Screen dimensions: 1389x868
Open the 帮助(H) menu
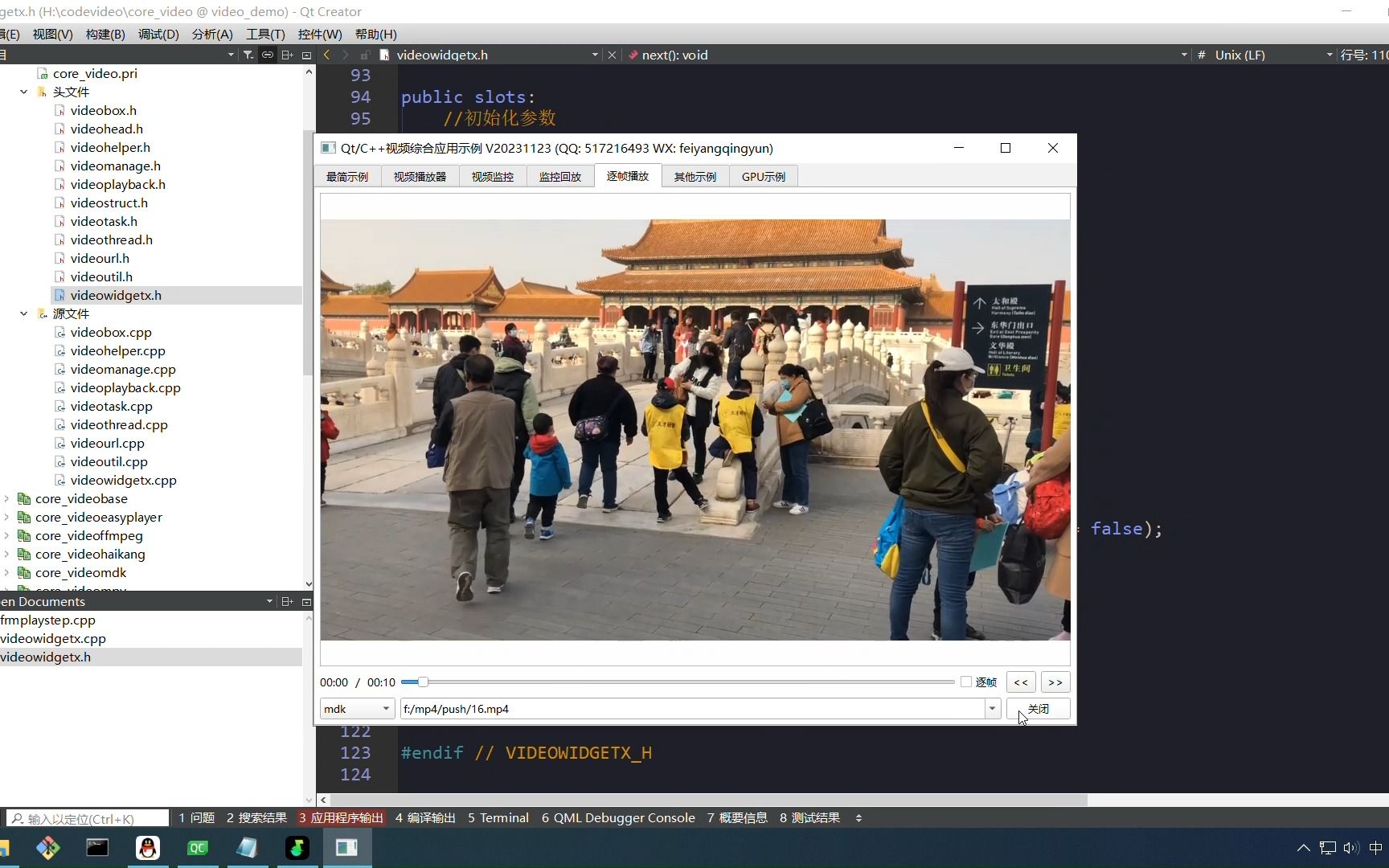coord(375,34)
